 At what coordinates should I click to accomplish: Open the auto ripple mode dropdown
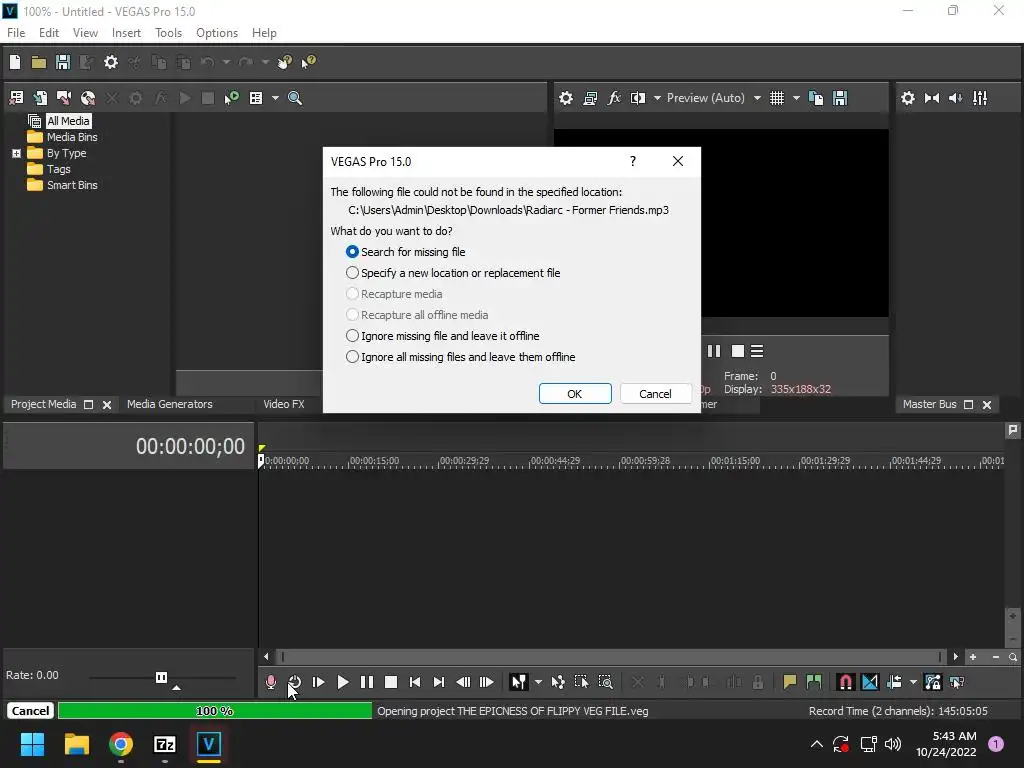pyautogui.click(x=913, y=682)
